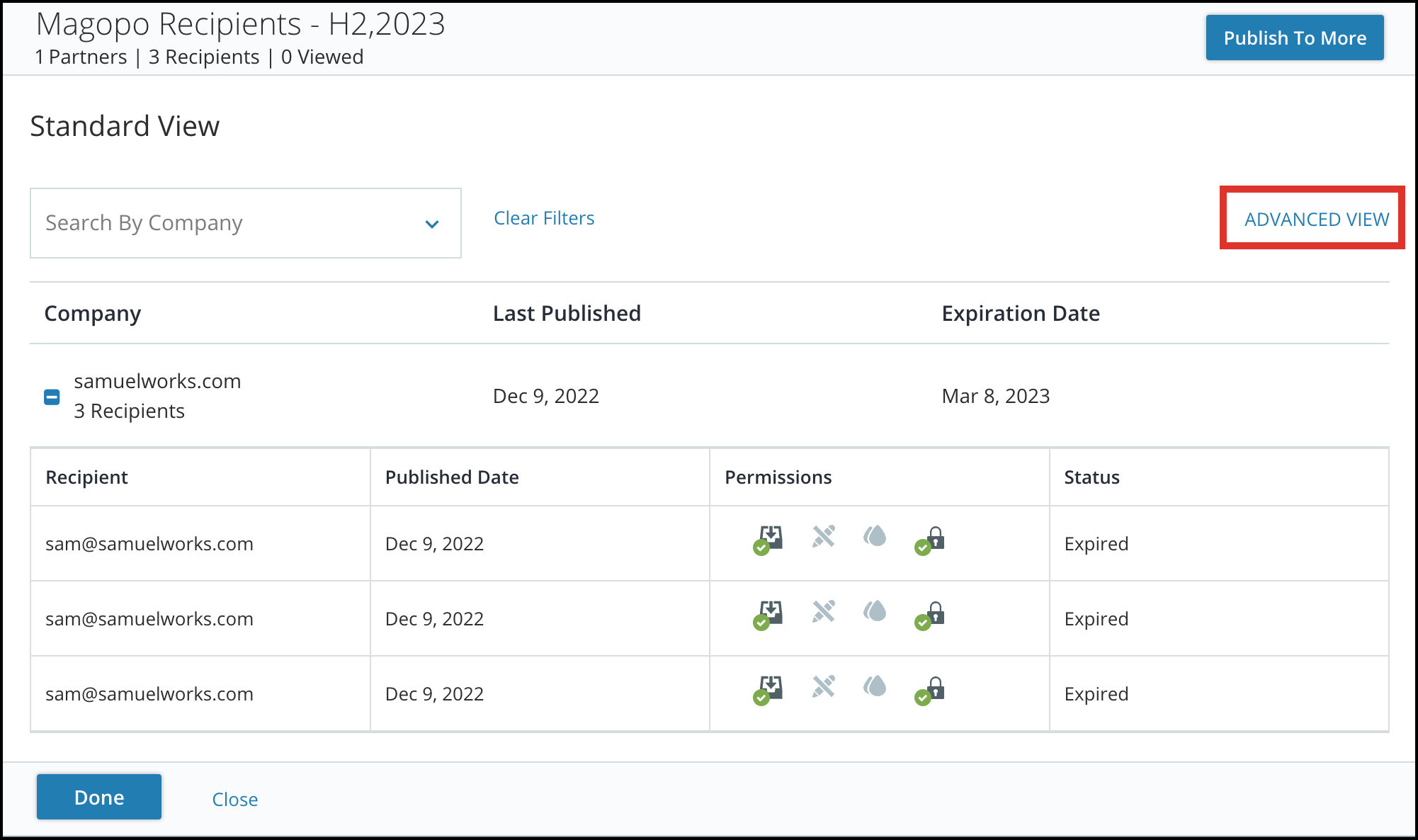
Task: Click the Clear Filters link
Action: click(x=544, y=218)
